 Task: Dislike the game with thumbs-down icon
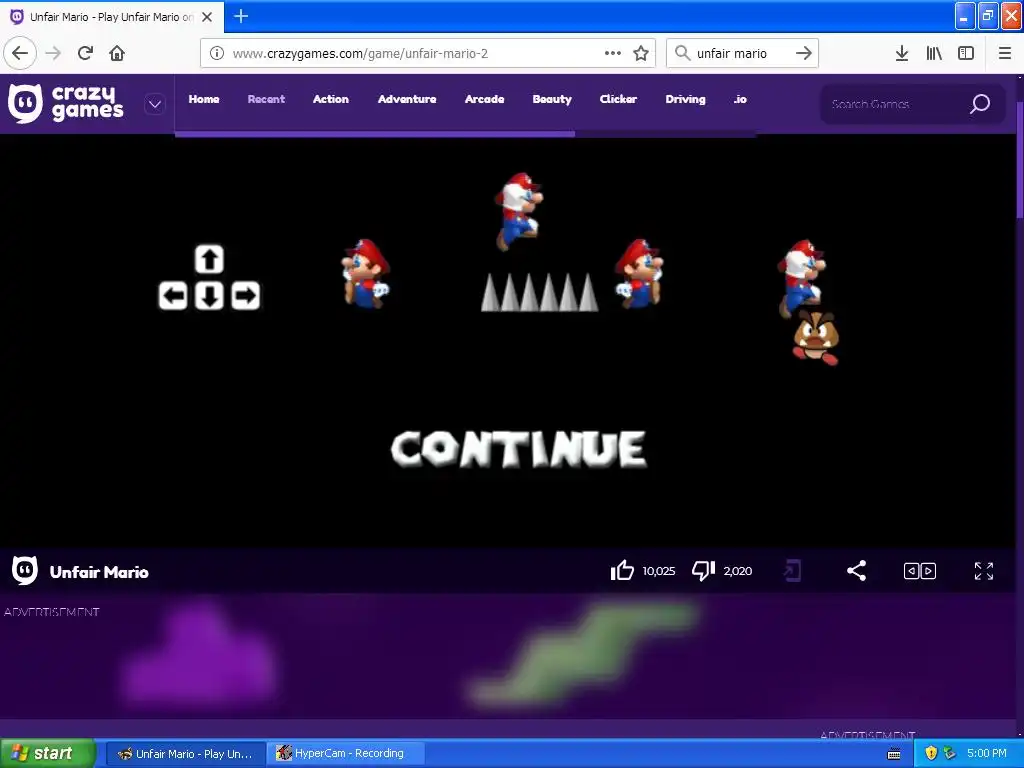tap(703, 571)
